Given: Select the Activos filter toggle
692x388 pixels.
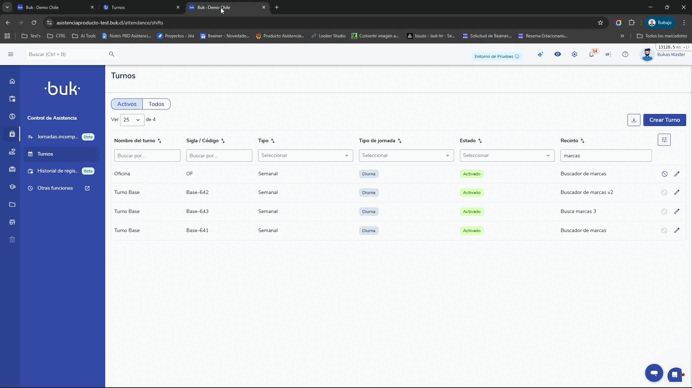Looking at the screenshot, I should 127,104.
